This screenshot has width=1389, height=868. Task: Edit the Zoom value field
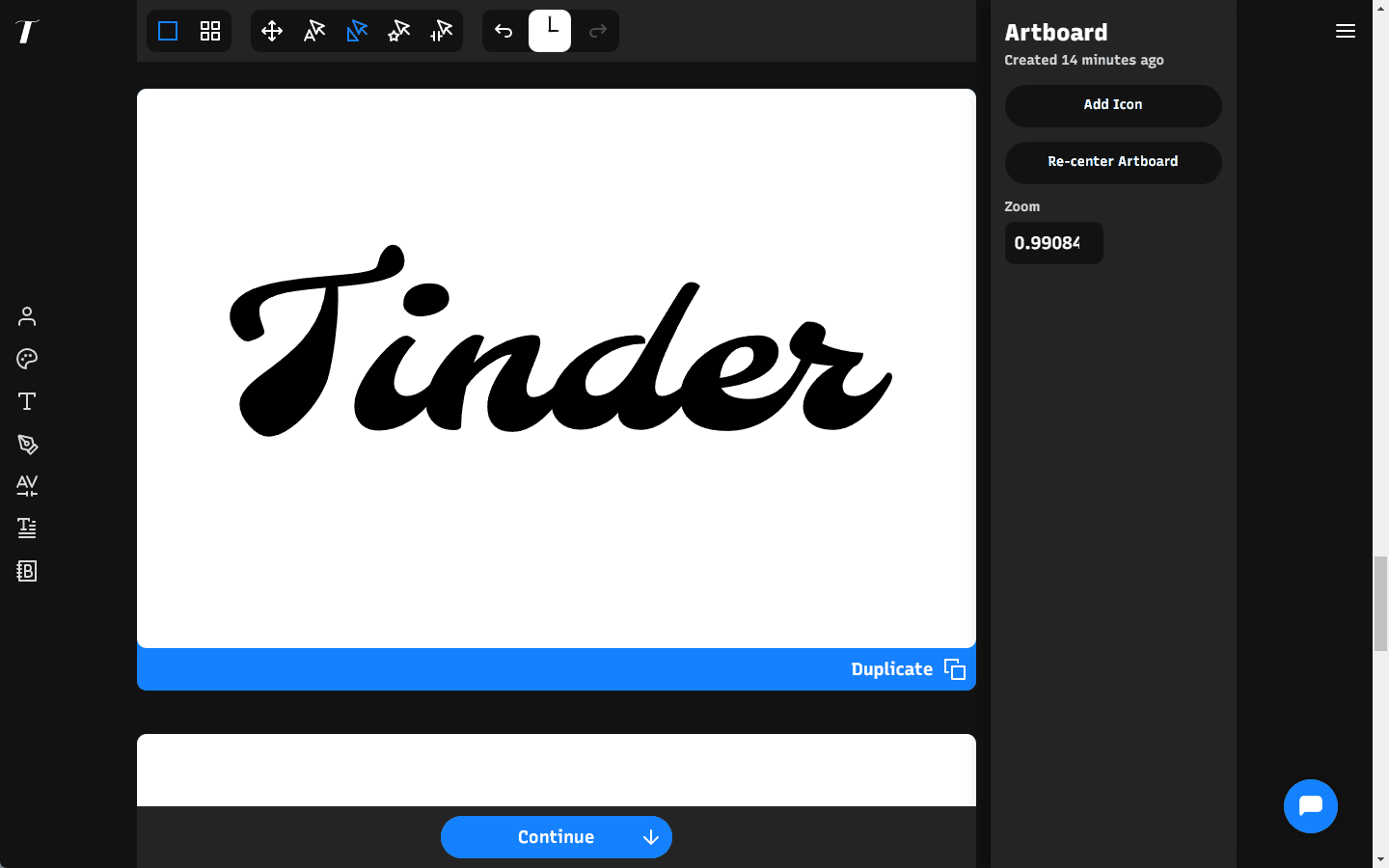click(1053, 243)
